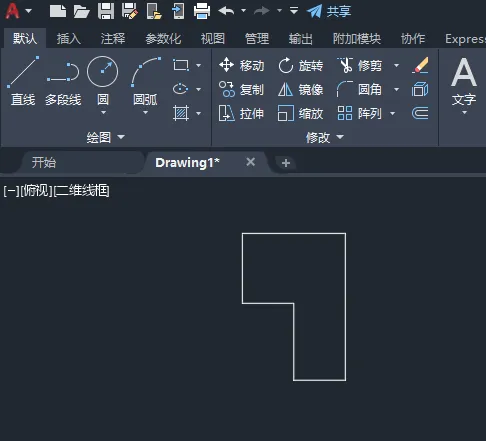The image size is (486, 441).
Task: Activate the Move (移动) command
Action: pos(241,65)
